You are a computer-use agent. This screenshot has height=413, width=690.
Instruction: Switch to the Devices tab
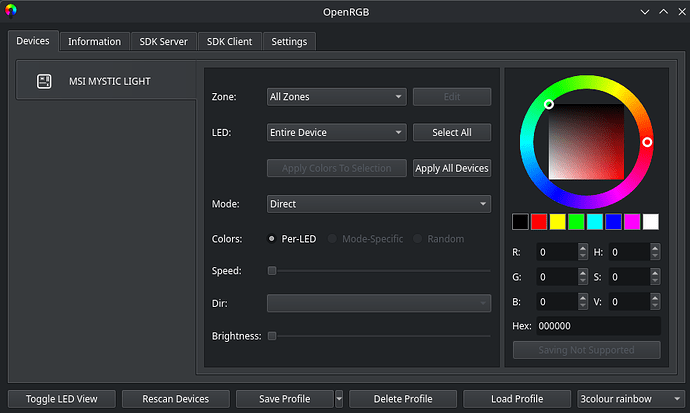33,41
